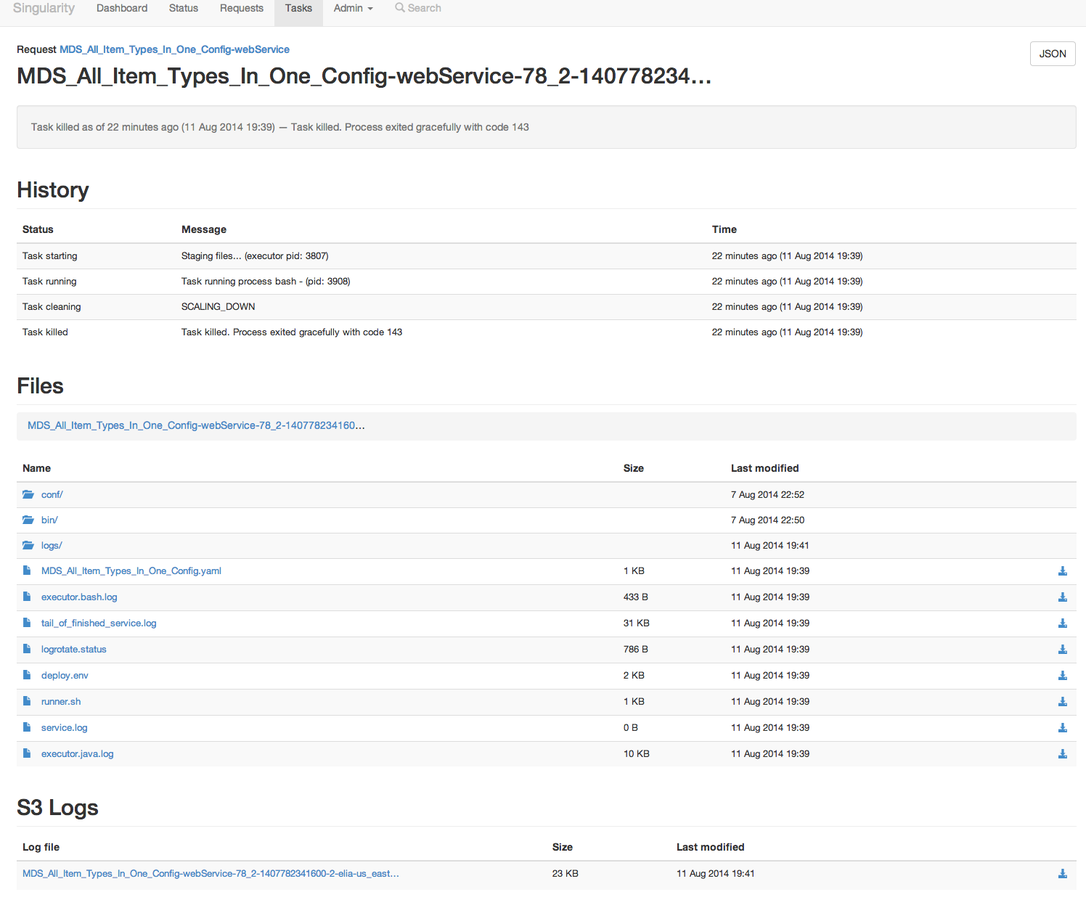
Task: Click the page title task ID heading
Action: pyautogui.click(x=364, y=76)
